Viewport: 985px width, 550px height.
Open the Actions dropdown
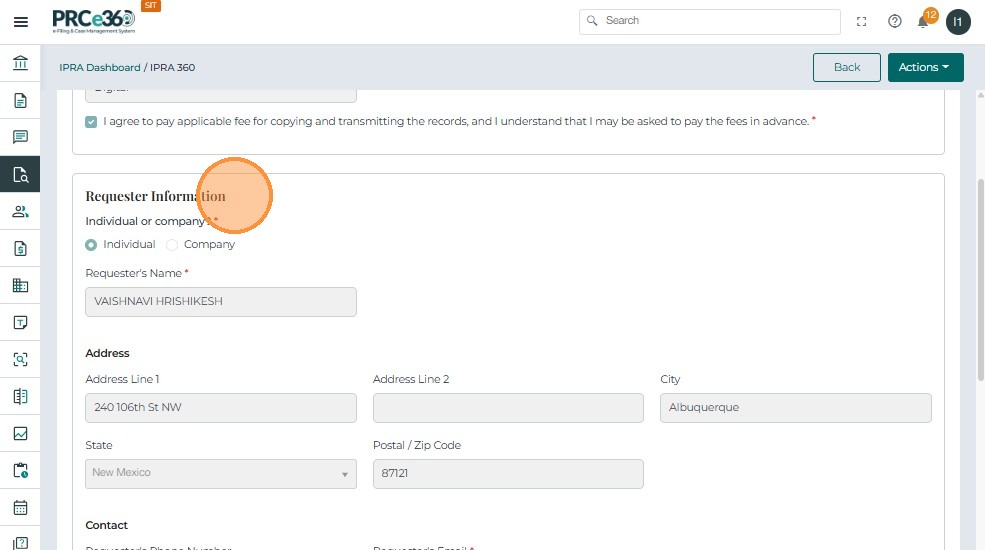[925, 67]
